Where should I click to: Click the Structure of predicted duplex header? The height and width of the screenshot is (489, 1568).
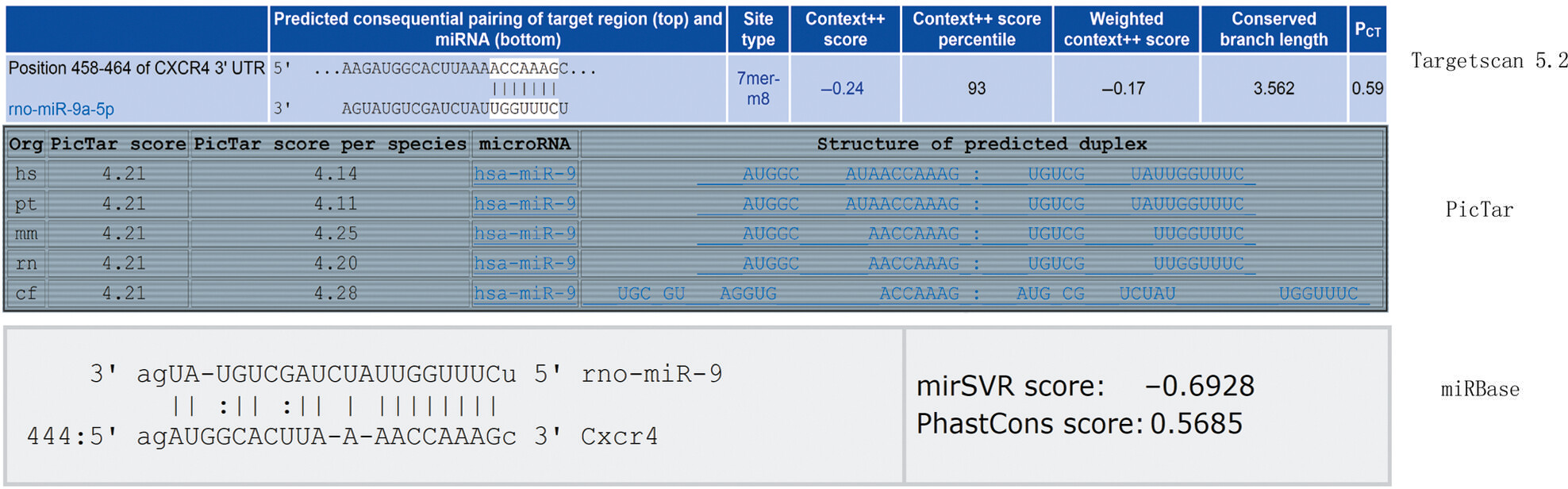click(982, 144)
